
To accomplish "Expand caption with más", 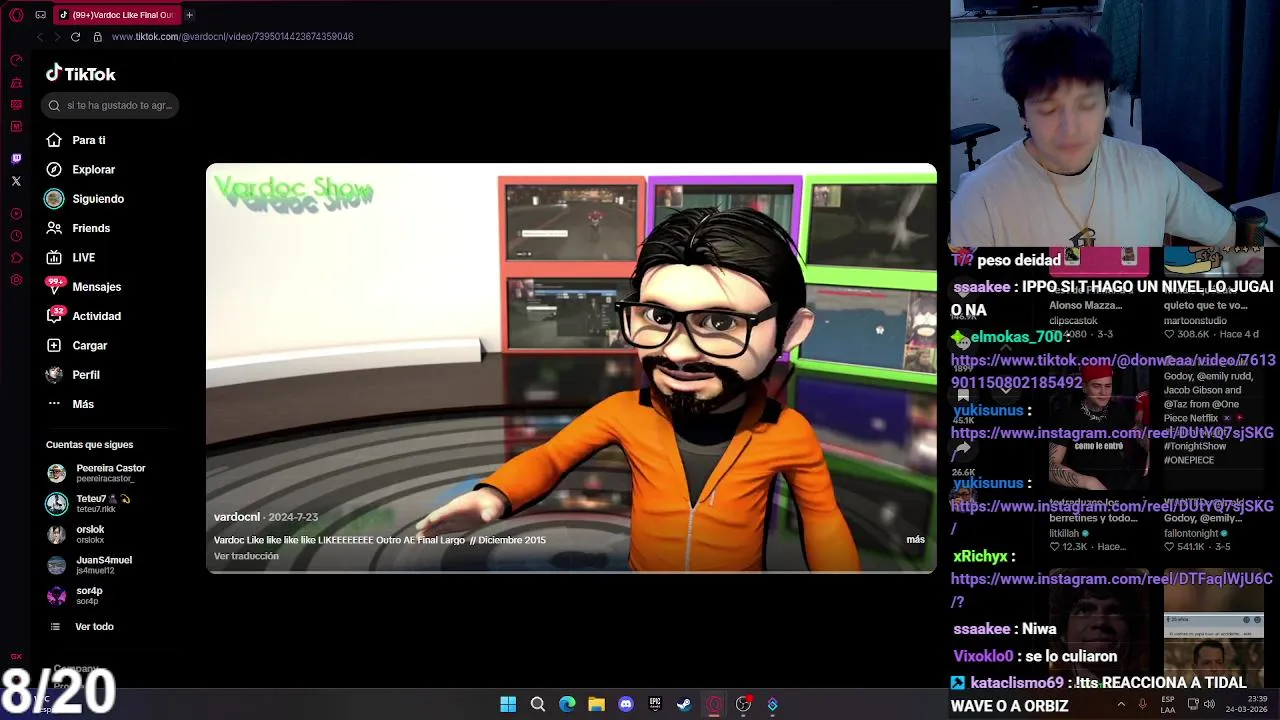I will [x=915, y=540].
